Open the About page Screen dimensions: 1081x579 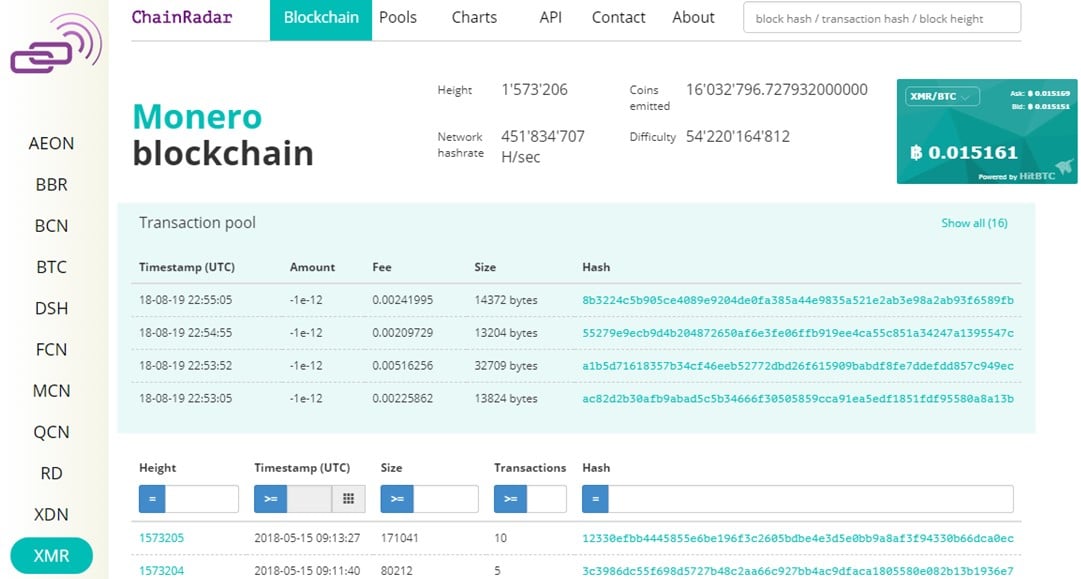(x=694, y=18)
